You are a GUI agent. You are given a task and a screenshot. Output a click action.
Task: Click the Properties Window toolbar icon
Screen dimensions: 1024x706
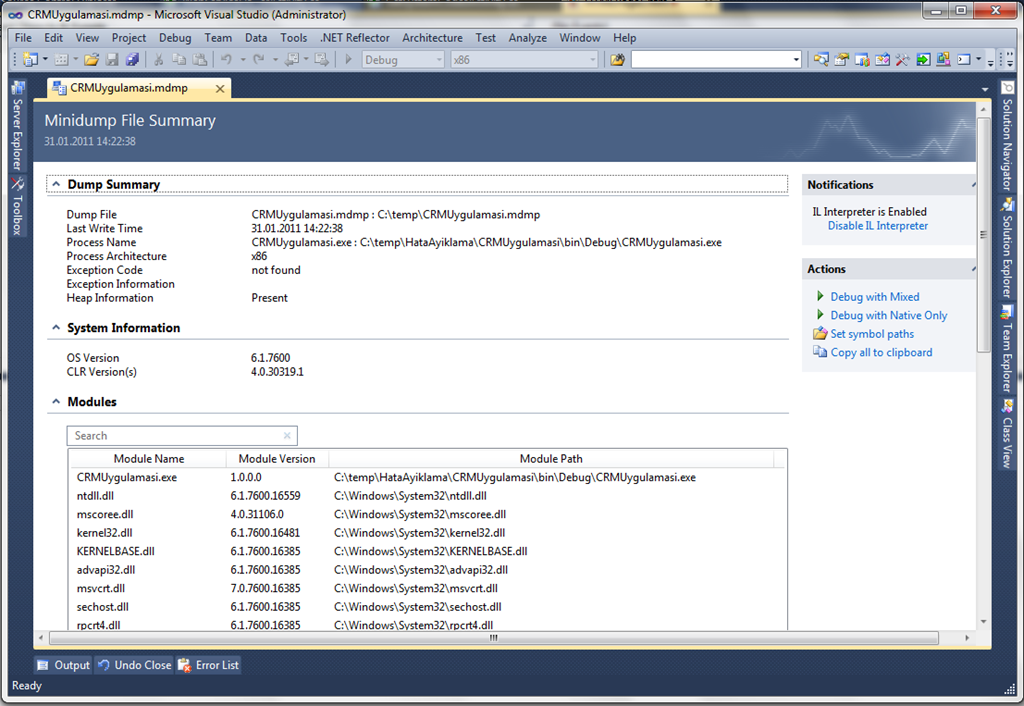point(841,59)
